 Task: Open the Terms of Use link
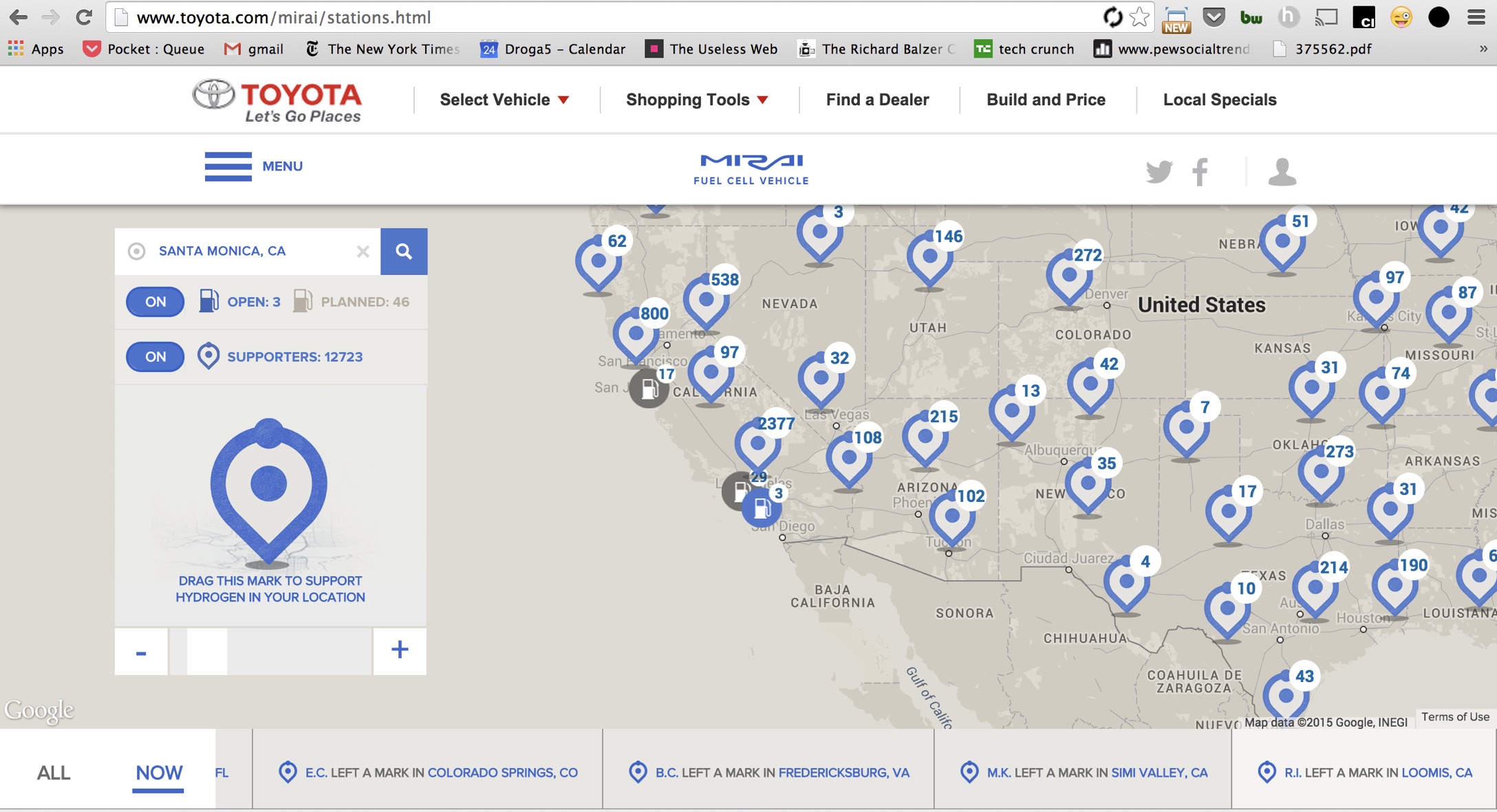pos(1455,716)
